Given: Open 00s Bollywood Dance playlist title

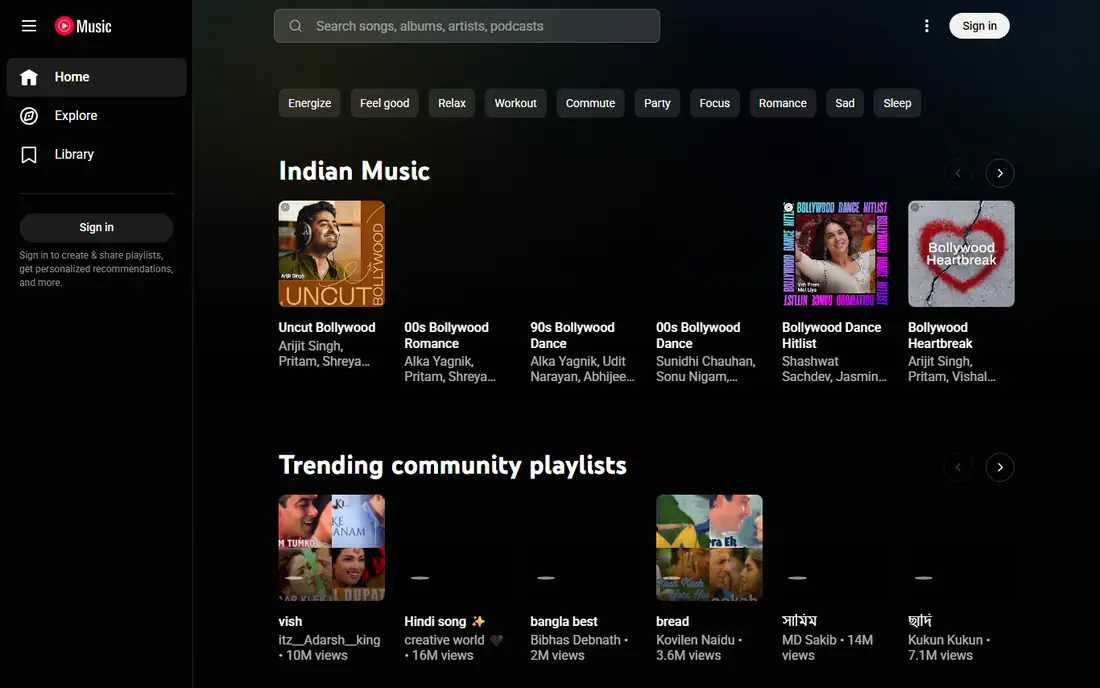Looking at the screenshot, I should click(x=698, y=335).
